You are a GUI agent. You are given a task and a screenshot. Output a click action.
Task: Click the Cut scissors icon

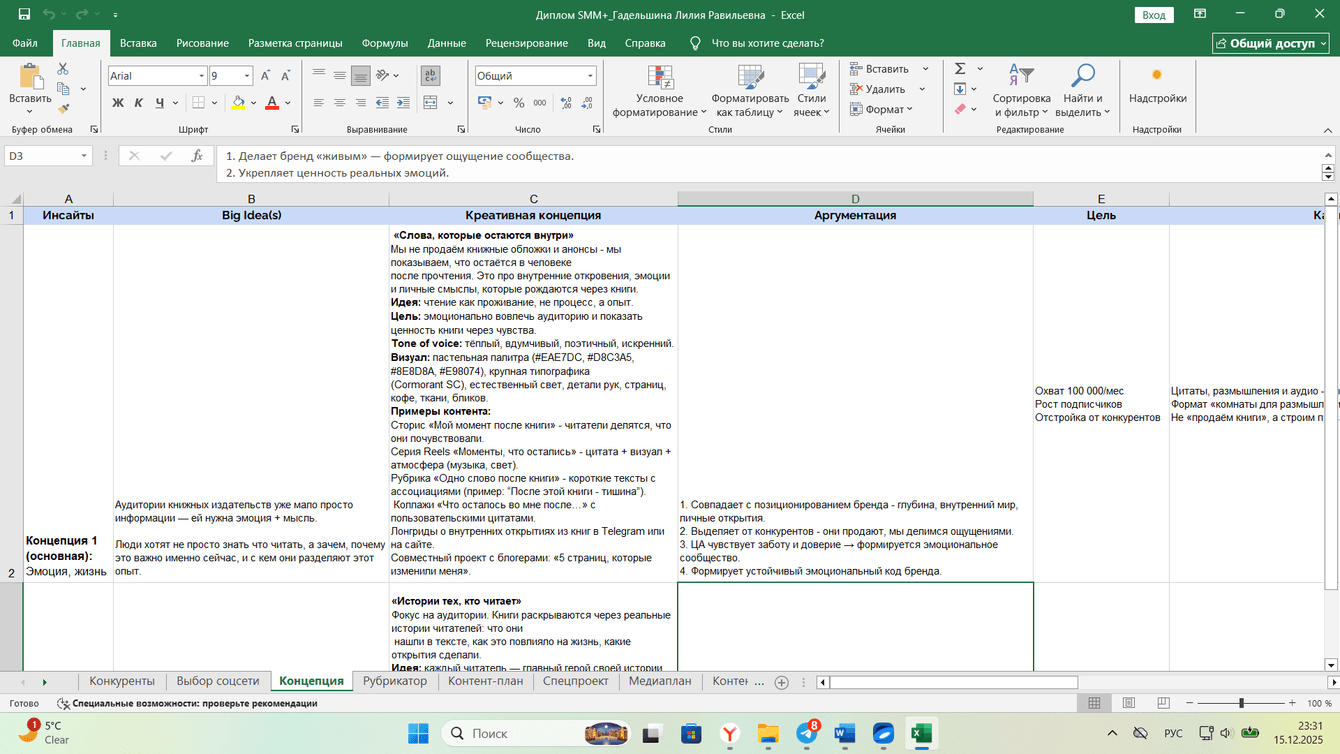[x=63, y=69]
